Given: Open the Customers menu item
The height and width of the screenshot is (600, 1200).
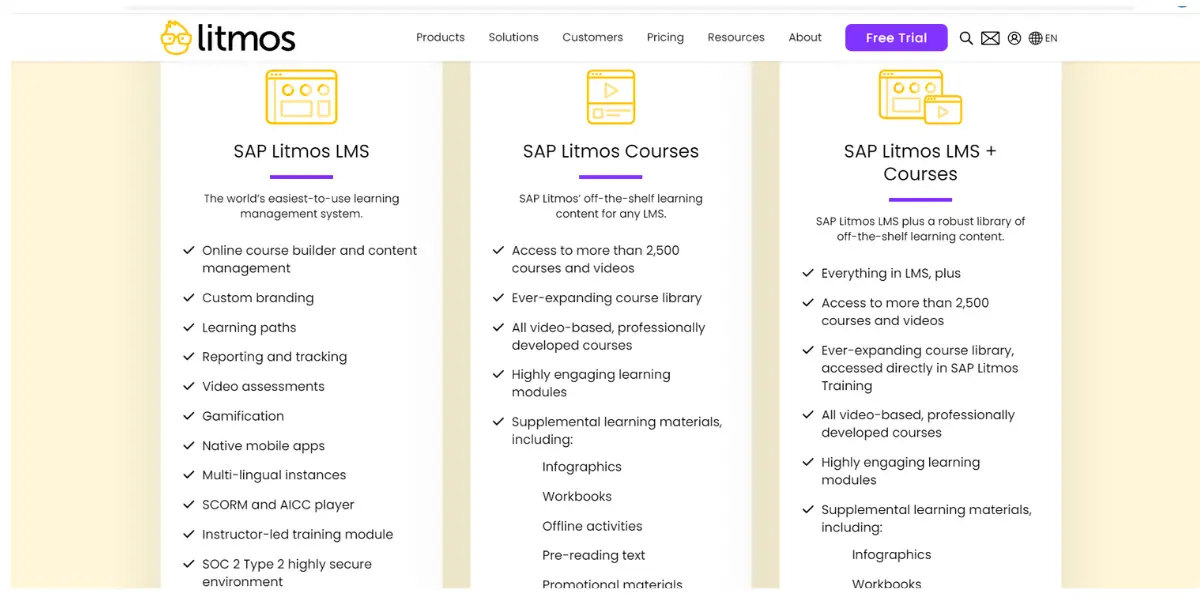Looking at the screenshot, I should [x=592, y=38].
